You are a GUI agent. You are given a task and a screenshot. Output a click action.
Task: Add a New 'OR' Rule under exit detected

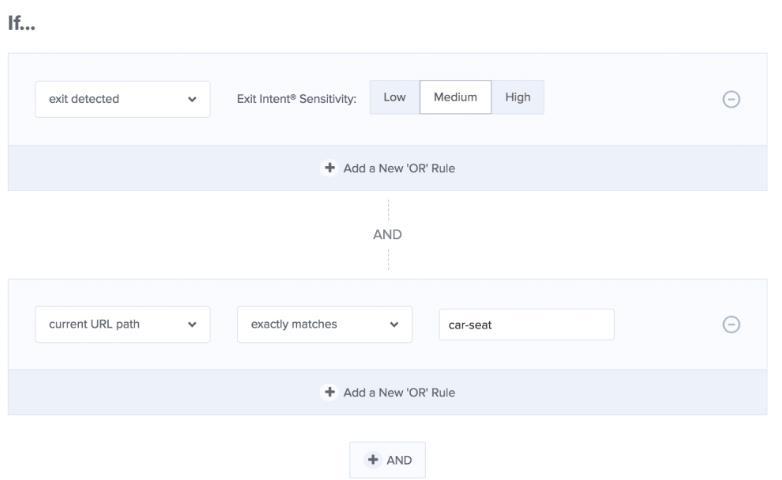pyautogui.click(x=388, y=168)
